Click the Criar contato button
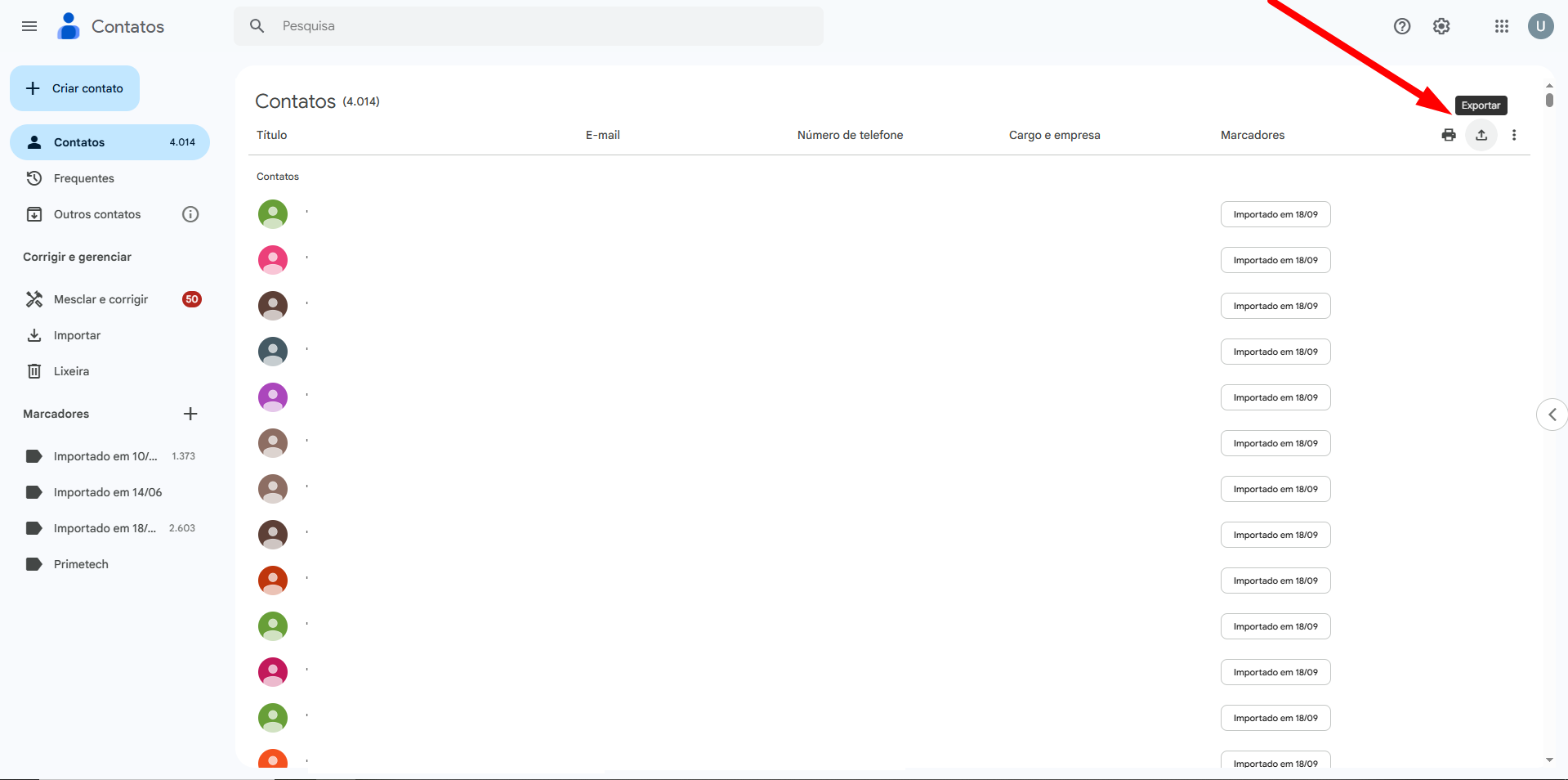 tap(75, 88)
